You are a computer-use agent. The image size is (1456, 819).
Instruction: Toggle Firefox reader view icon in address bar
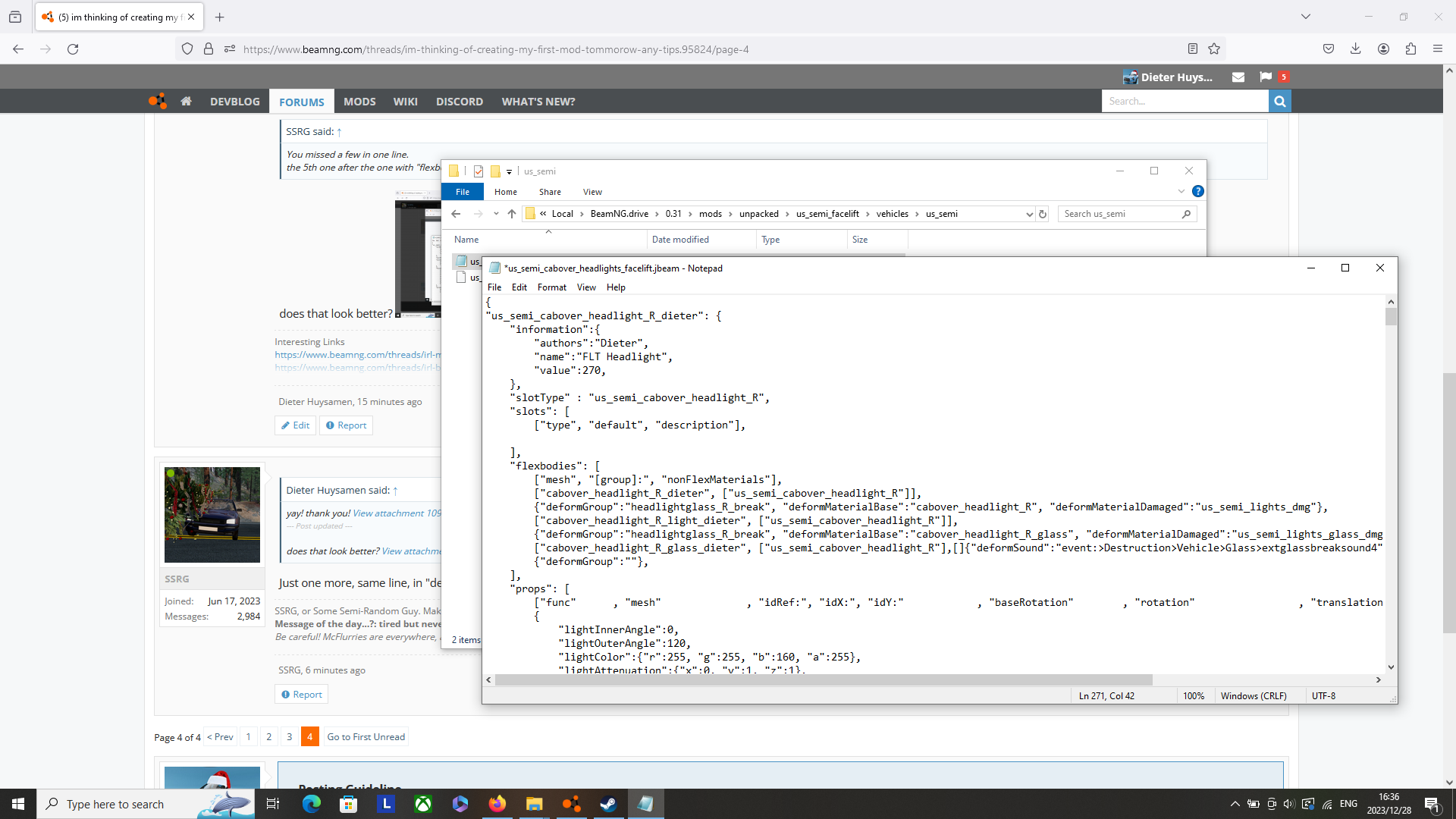tap(1193, 49)
